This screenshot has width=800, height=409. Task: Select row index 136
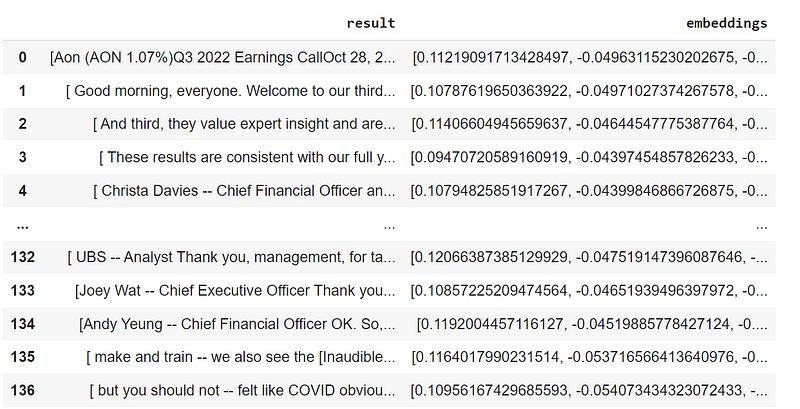22,391
